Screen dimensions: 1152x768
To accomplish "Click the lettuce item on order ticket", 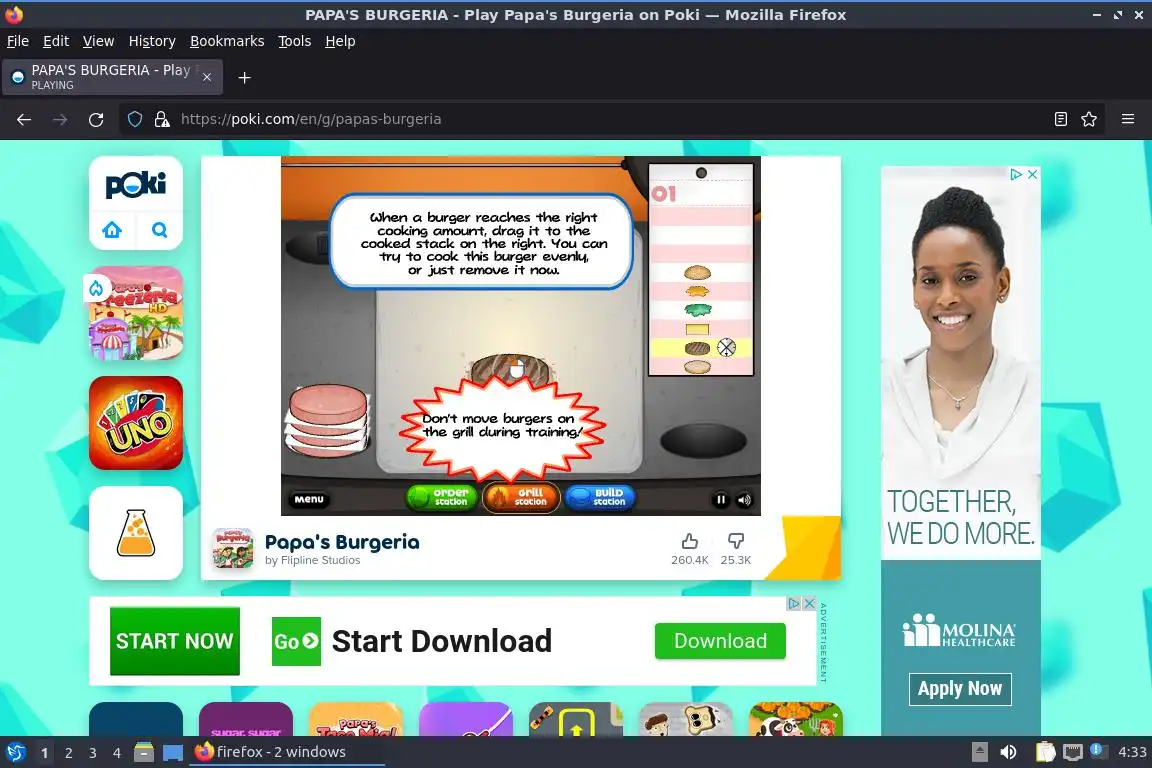I will point(697,309).
